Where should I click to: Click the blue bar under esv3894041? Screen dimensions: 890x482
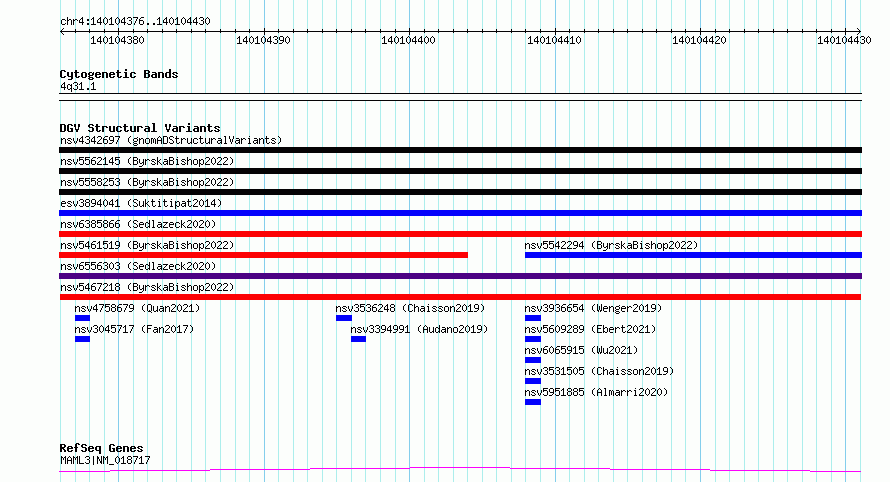[x=460, y=213]
